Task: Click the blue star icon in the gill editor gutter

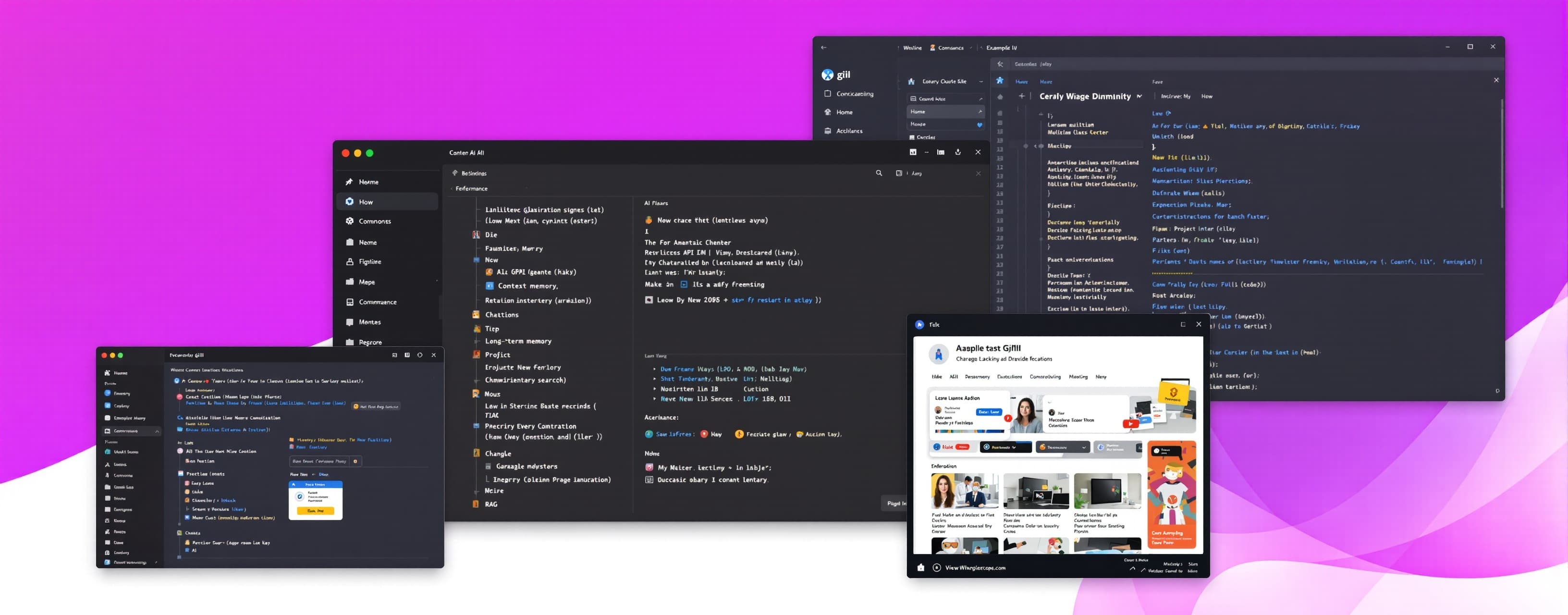Action: (x=1000, y=80)
